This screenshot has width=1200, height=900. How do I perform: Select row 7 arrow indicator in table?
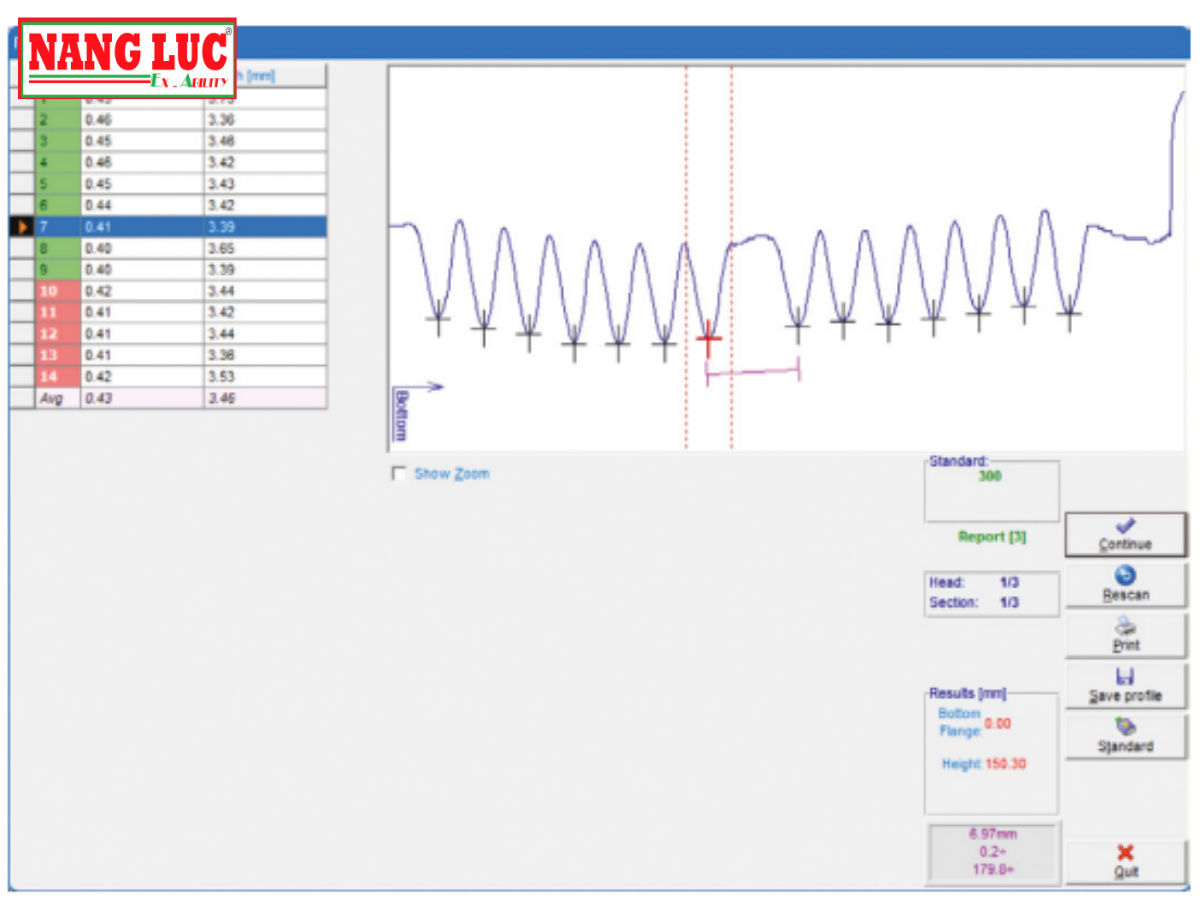22,227
